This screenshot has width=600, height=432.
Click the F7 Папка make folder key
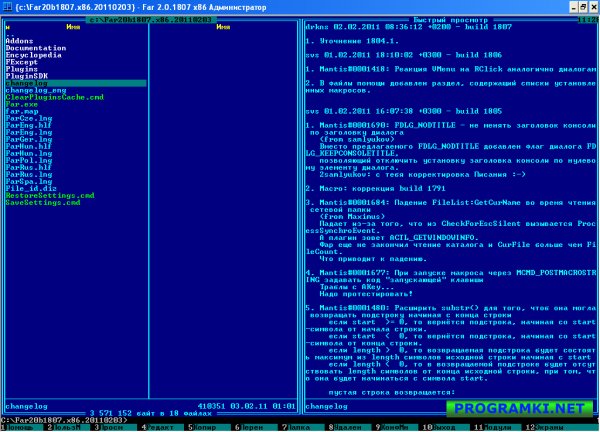click(299, 427)
